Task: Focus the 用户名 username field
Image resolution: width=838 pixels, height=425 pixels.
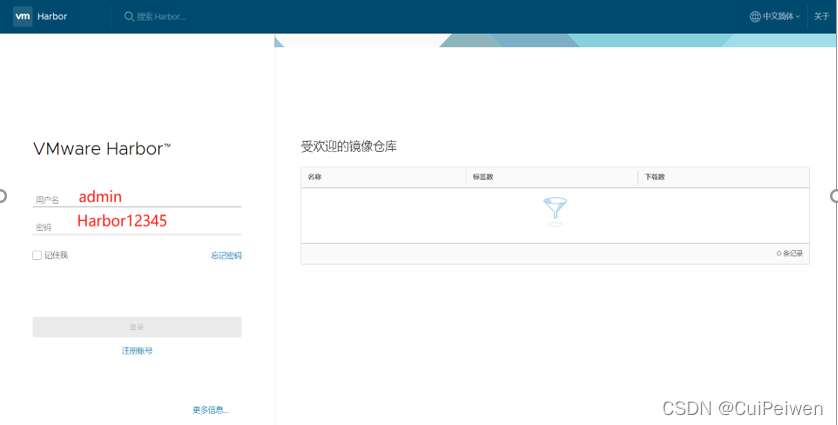Action: click(x=137, y=198)
